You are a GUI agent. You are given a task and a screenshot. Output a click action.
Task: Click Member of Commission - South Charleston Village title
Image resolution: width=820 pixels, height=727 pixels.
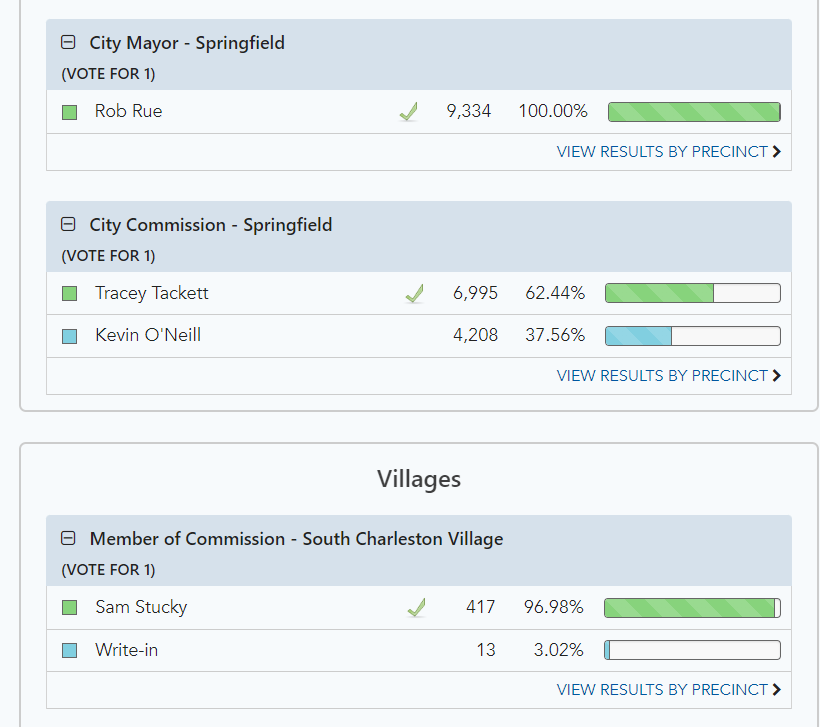coord(297,539)
